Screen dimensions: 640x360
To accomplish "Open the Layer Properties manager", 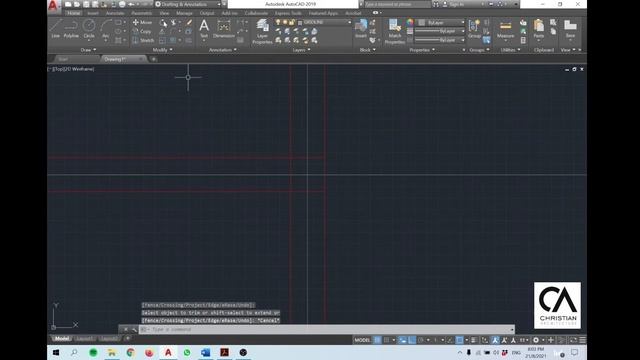I will 262,31.
